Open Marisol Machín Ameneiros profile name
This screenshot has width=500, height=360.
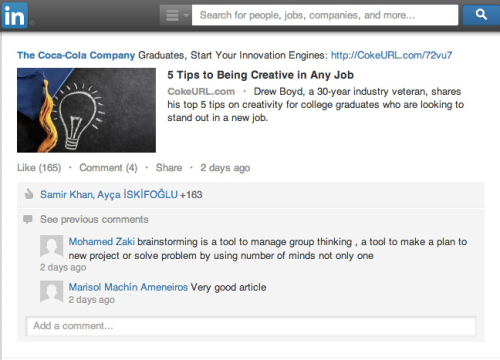pos(128,287)
